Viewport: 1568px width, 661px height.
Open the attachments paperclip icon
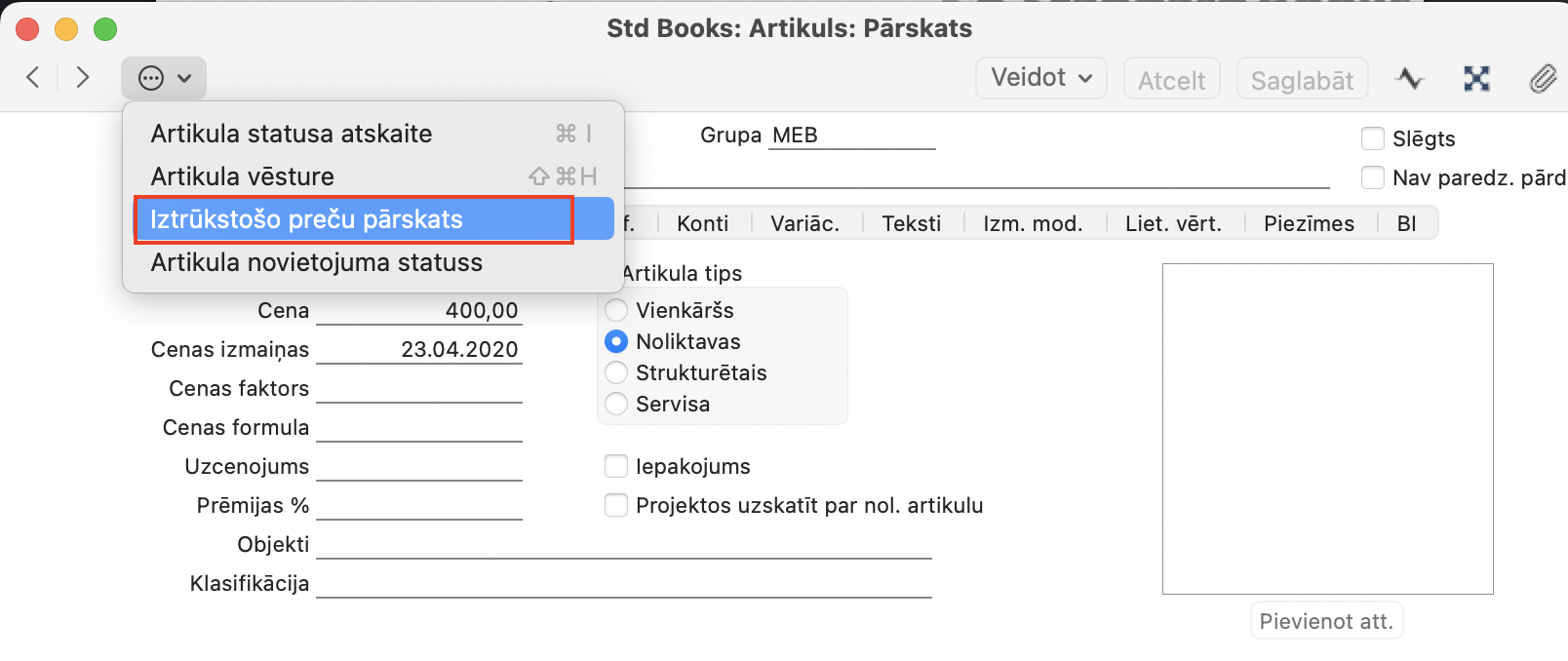click(1542, 79)
